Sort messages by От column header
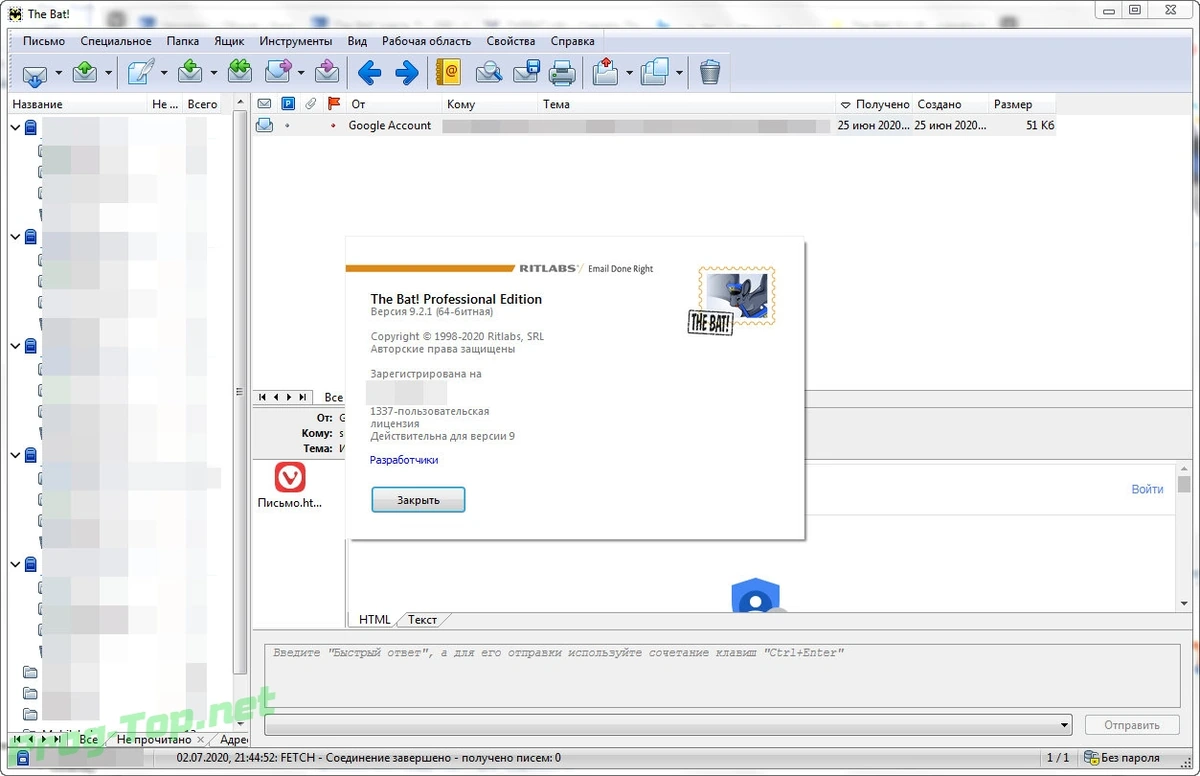This screenshot has height=776, width=1200. tap(395, 104)
